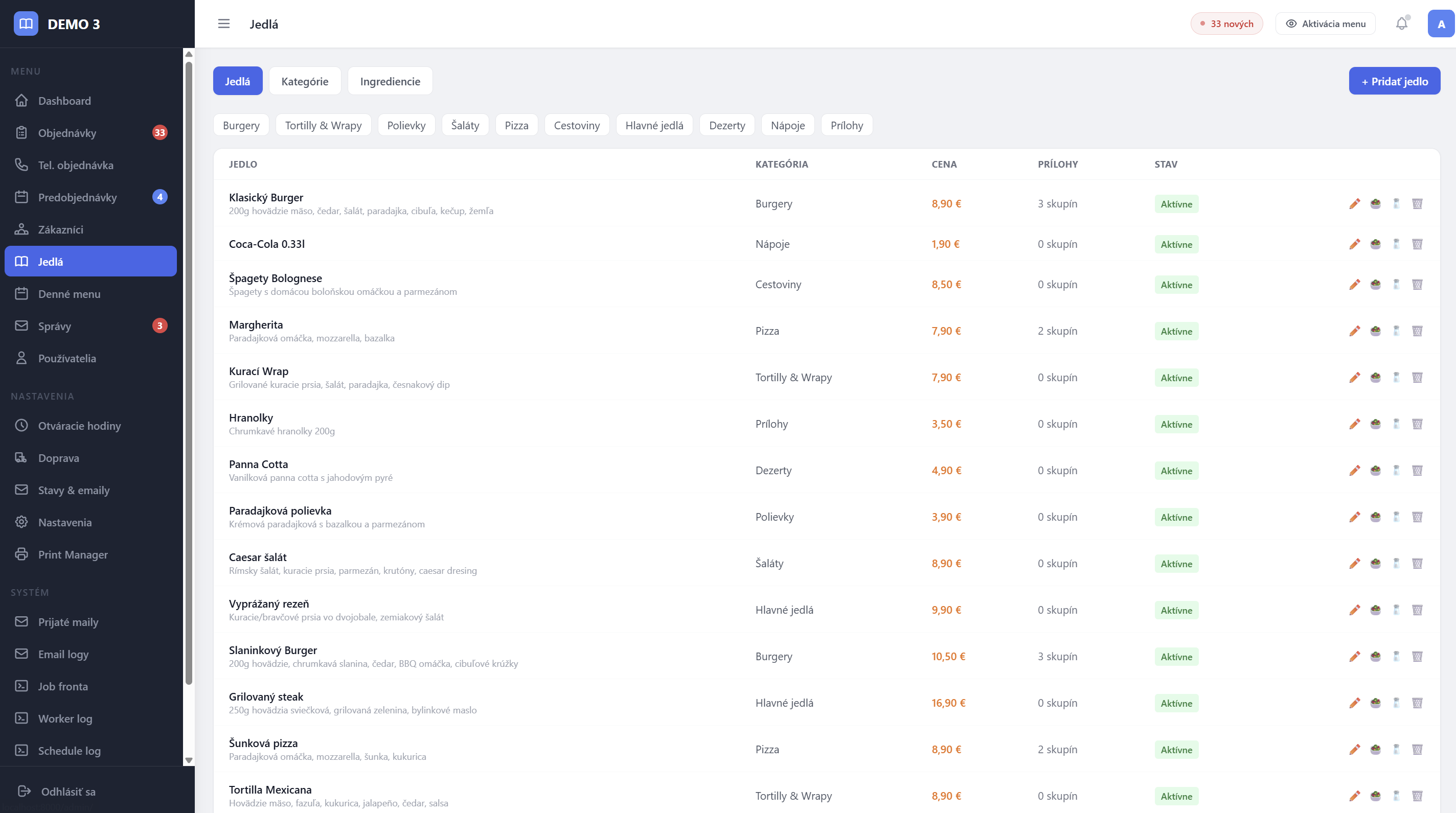The height and width of the screenshot is (813, 1456).
Task: Toggle the Aktívne status badge for Kurací Wrap
Action: click(x=1176, y=378)
